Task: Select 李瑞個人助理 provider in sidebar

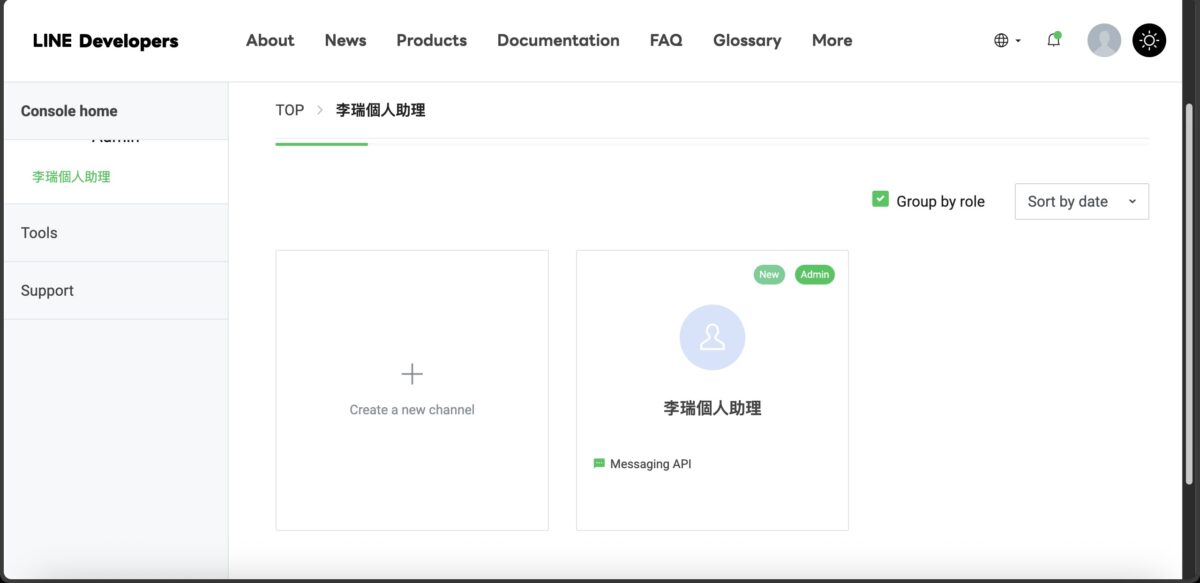Action: [x=71, y=177]
